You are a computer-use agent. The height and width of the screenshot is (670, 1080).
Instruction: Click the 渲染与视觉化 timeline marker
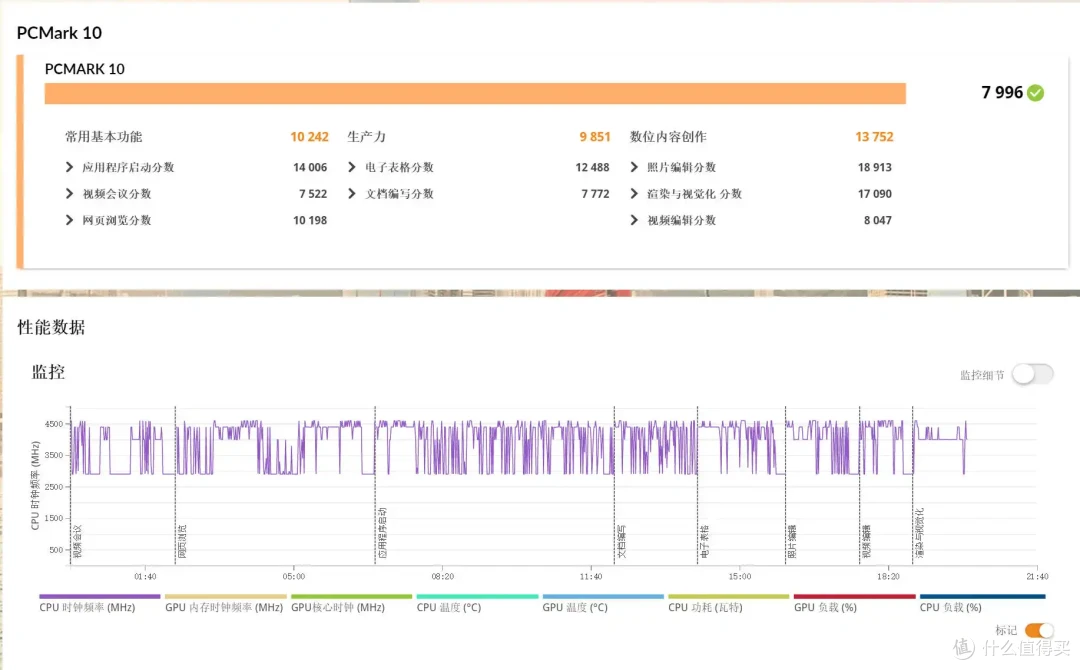(920, 533)
